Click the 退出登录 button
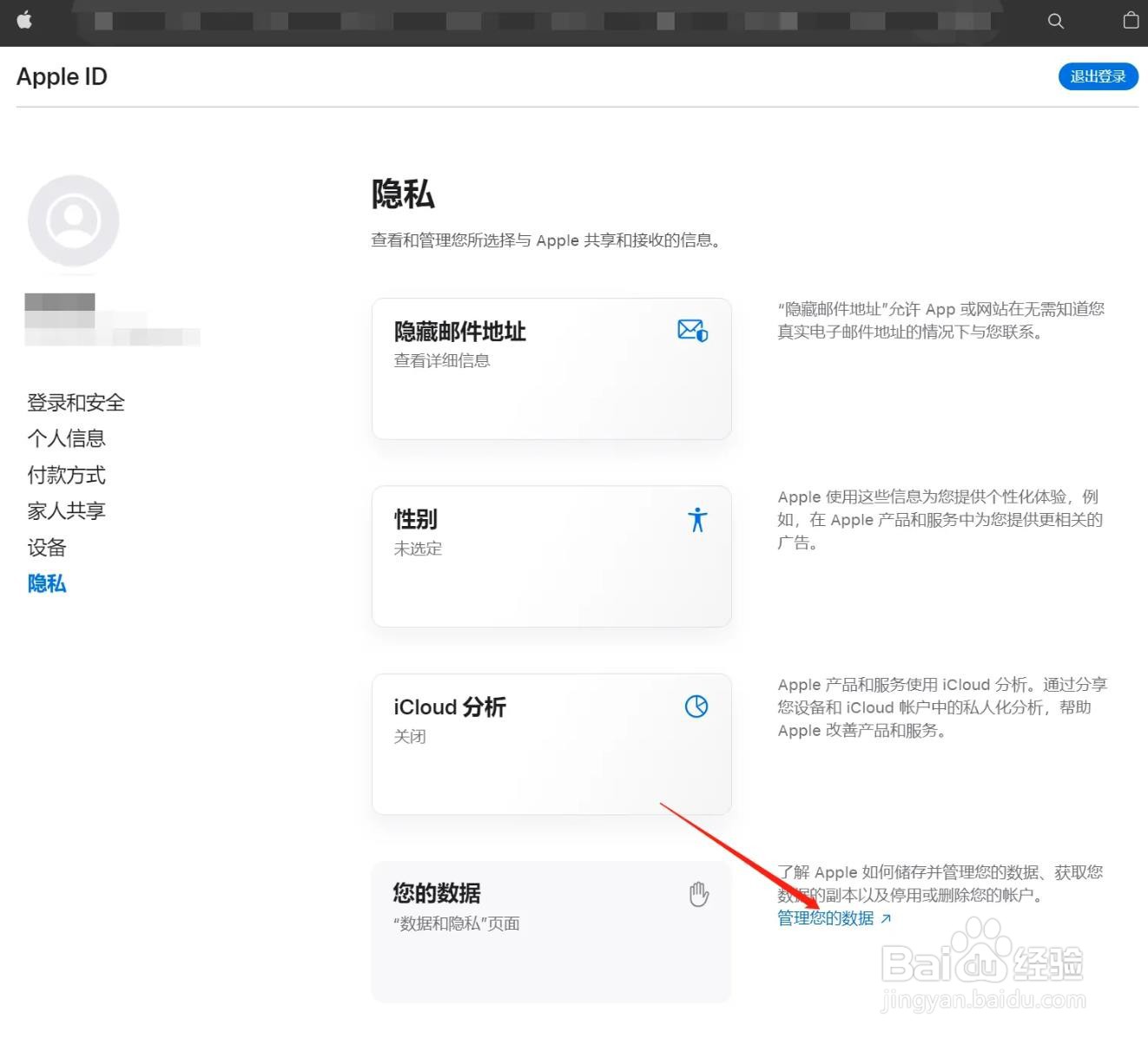1148x1039 pixels. coord(1099,76)
